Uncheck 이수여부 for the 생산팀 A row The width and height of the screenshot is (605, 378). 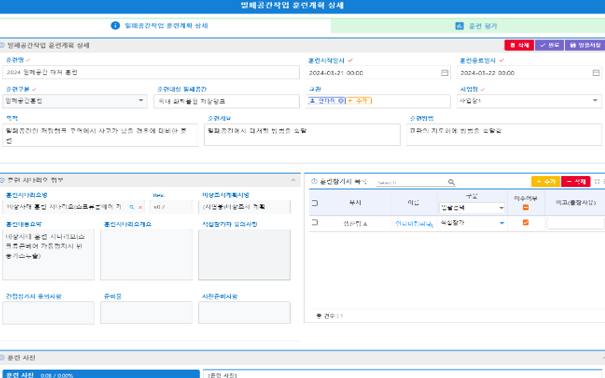click(526, 223)
